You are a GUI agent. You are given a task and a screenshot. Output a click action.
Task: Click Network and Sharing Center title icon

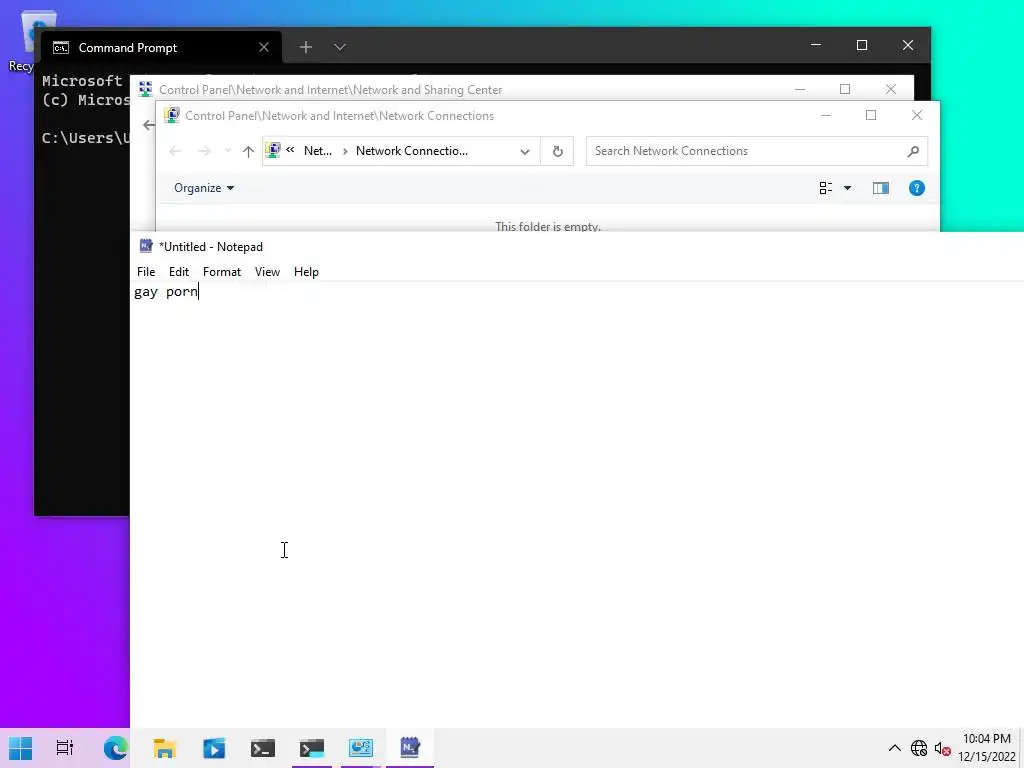[146, 89]
